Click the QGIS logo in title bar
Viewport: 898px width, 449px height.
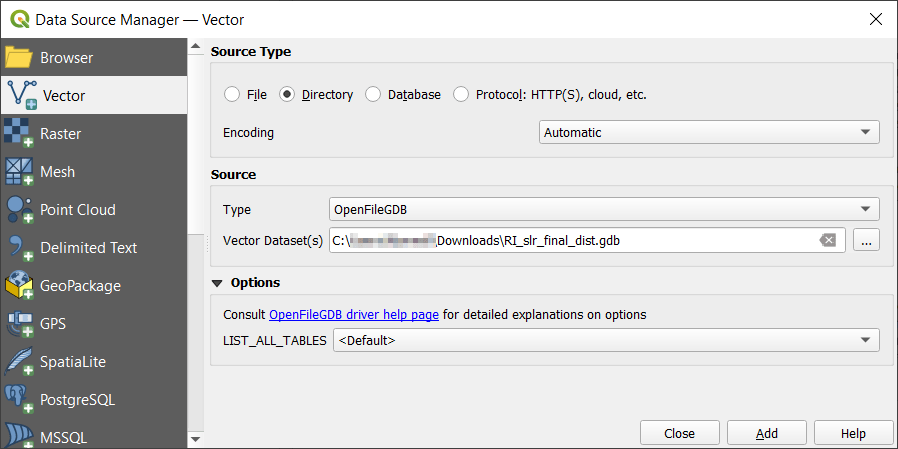(20, 19)
